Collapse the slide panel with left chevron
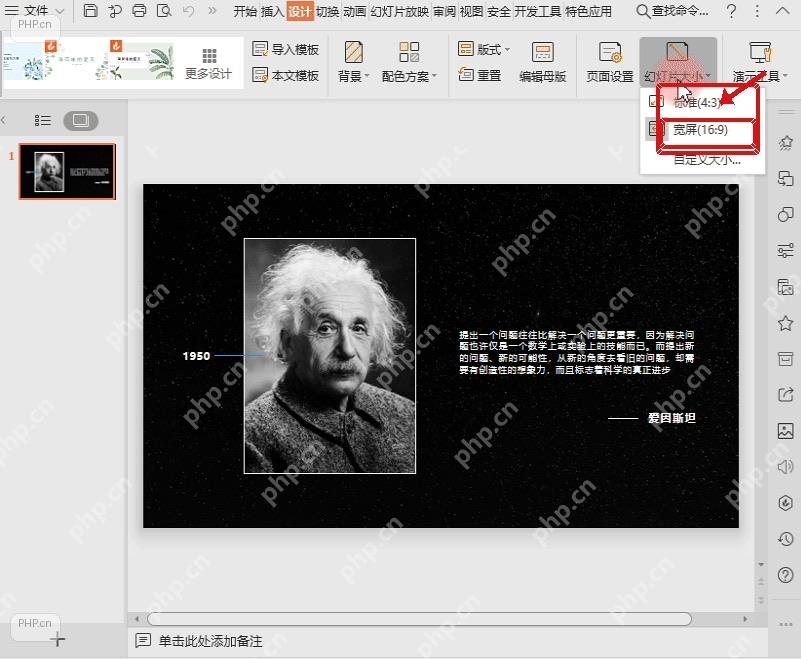The width and height of the screenshot is (801, 659). [4, 121]
